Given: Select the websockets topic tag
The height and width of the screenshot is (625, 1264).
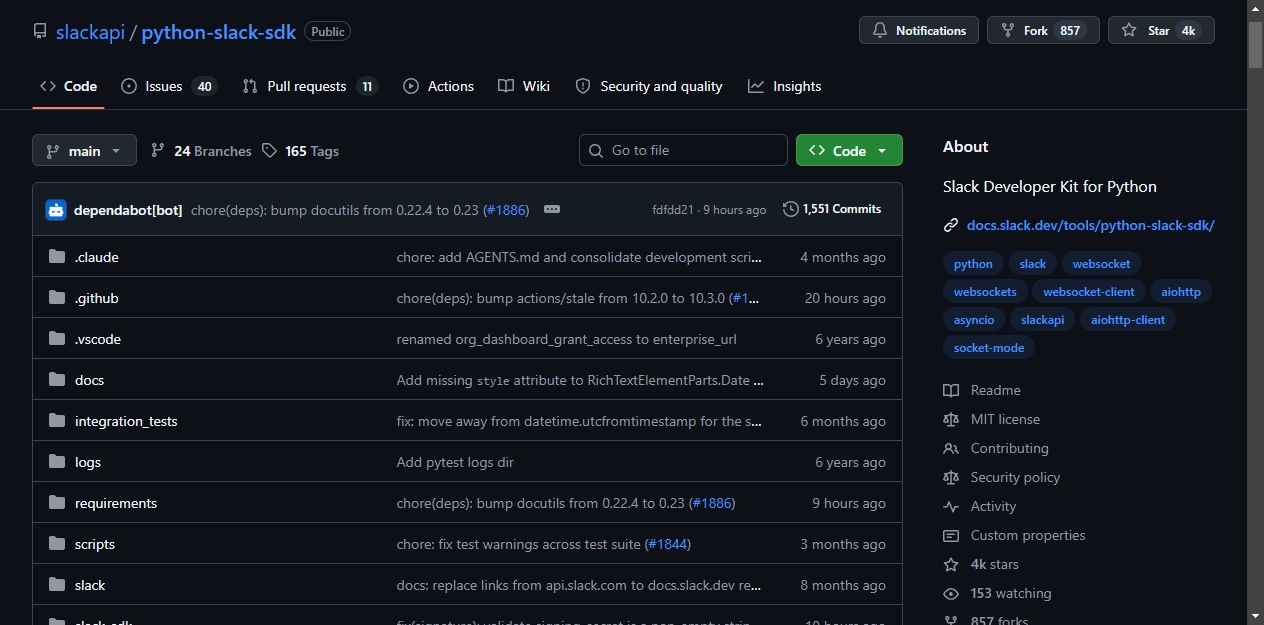Looking at the screenshot, I should pos(985,292).
